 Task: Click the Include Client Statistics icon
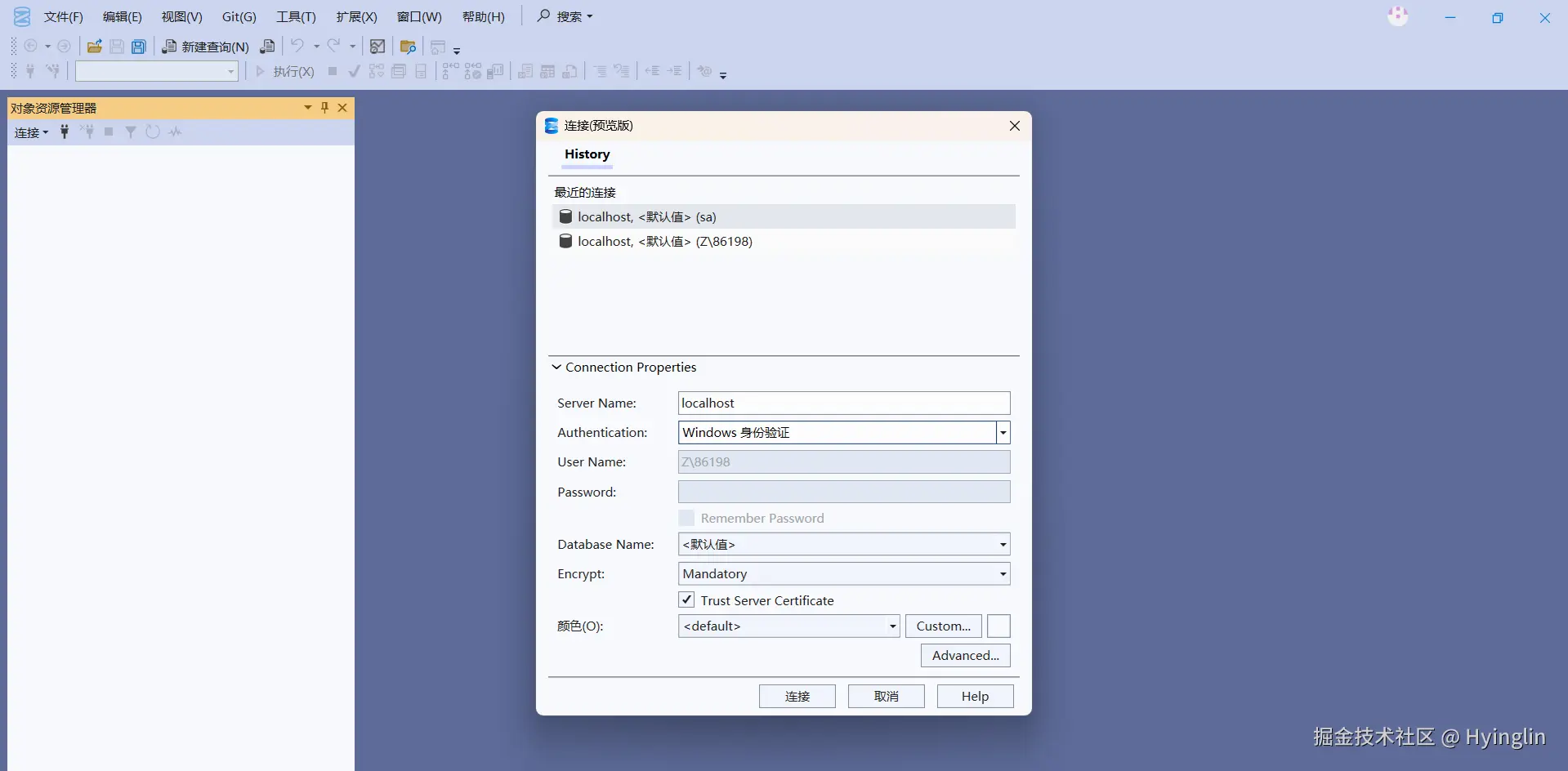[495, 71]
